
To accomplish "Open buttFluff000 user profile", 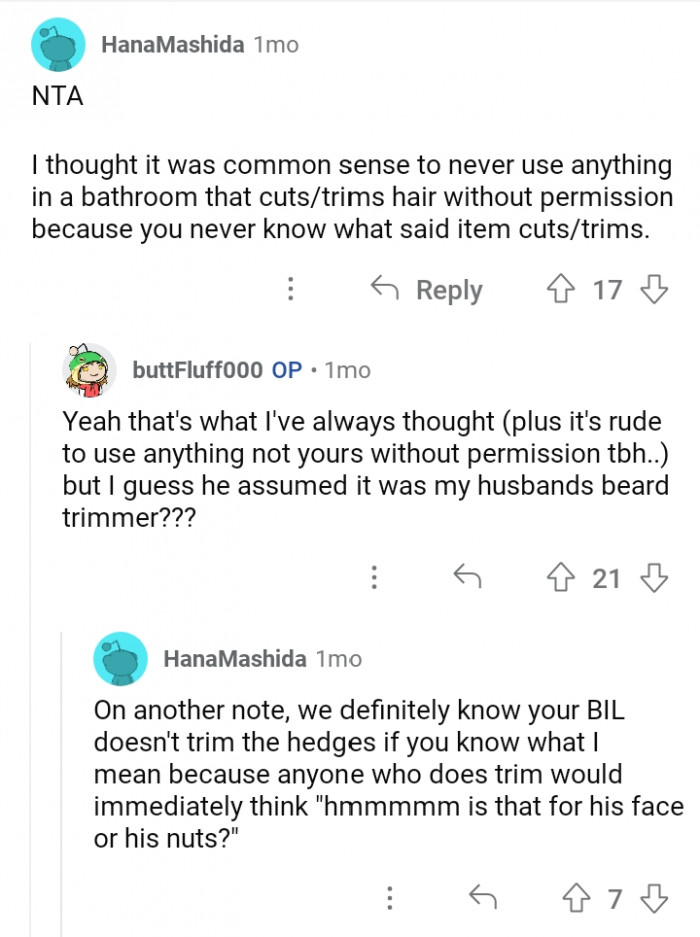I will [197, 370].
